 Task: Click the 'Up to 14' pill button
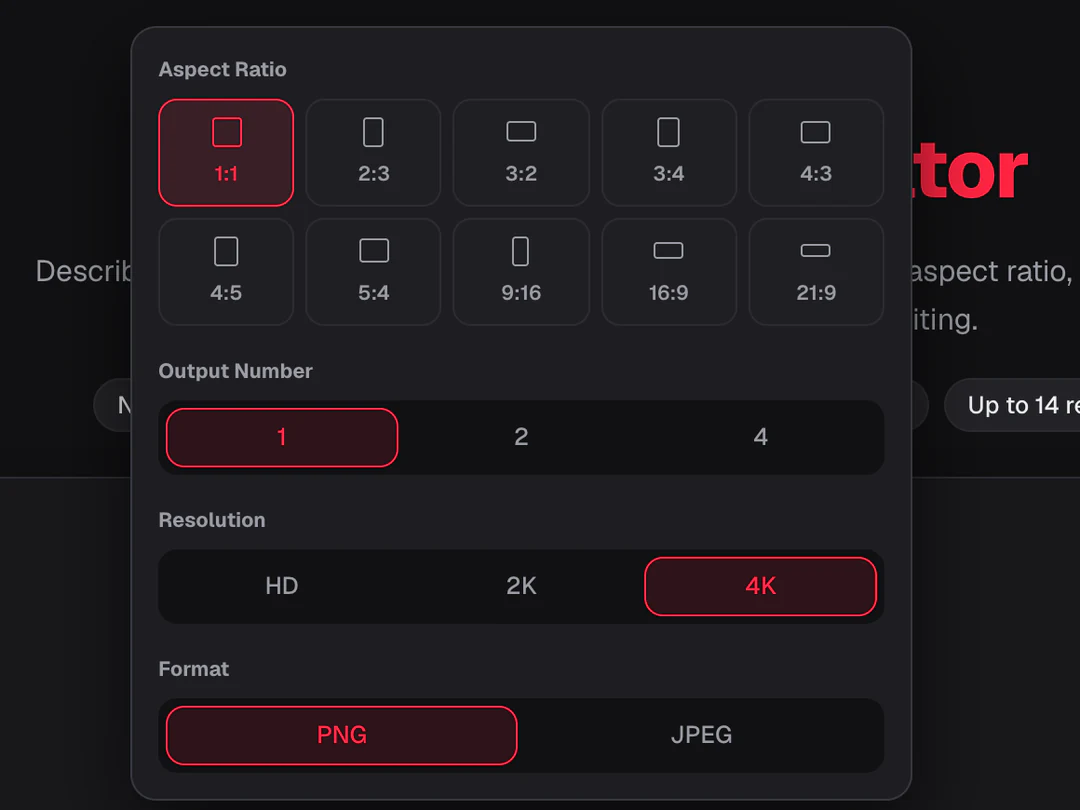(1012, 405)
